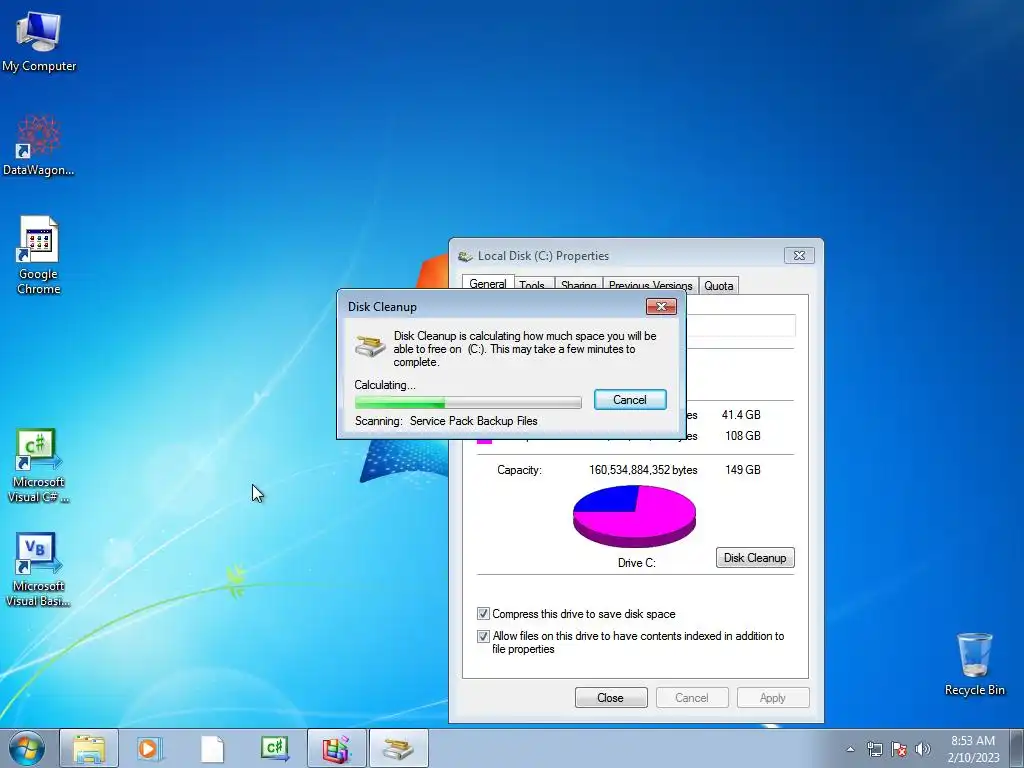Select Microsoft Visual C# desktop shortcut

pyautogui.click(x=38, y=465)
